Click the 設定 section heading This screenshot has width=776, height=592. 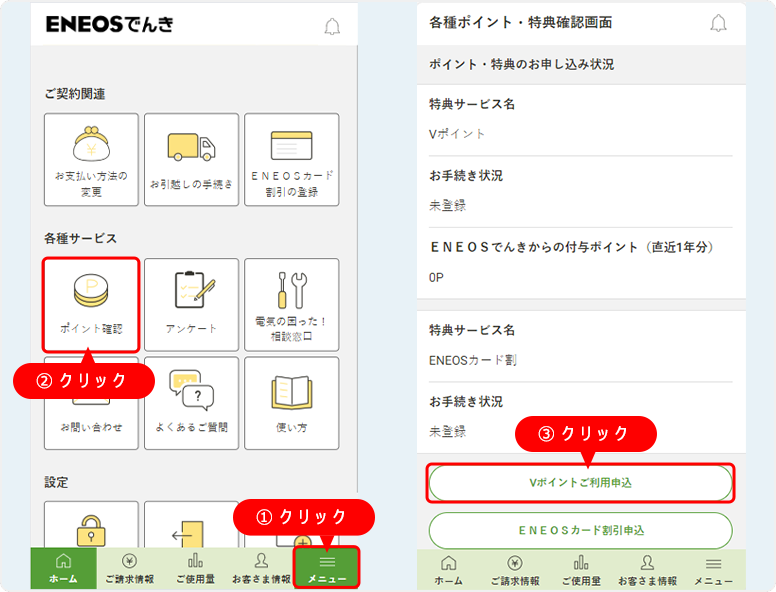click(x=56, y=482)
